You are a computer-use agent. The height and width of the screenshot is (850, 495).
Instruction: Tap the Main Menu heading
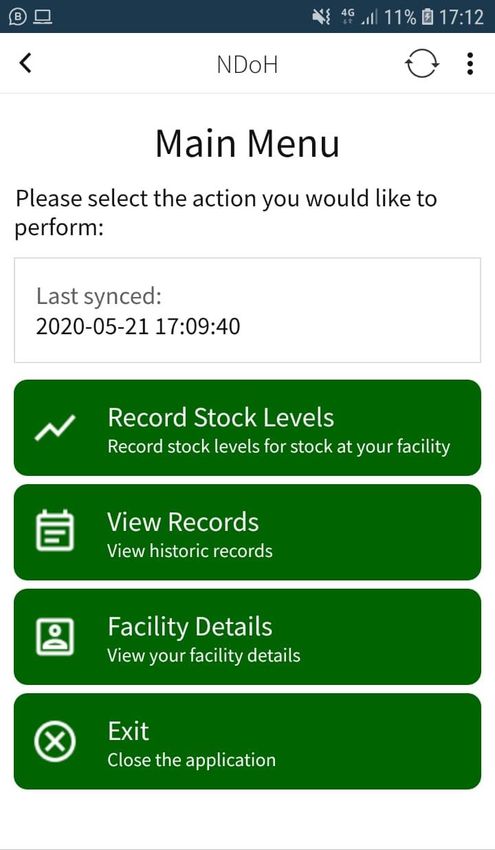247,143
